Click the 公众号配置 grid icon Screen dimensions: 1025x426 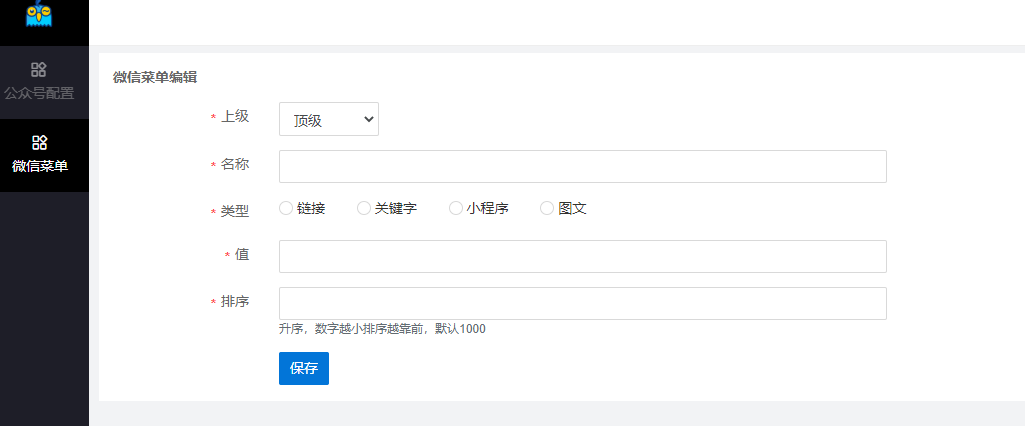tap(39, 69)
